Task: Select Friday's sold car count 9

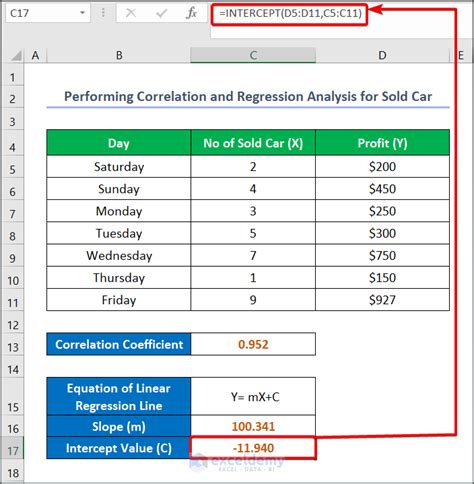Action: tap(253, 300)
